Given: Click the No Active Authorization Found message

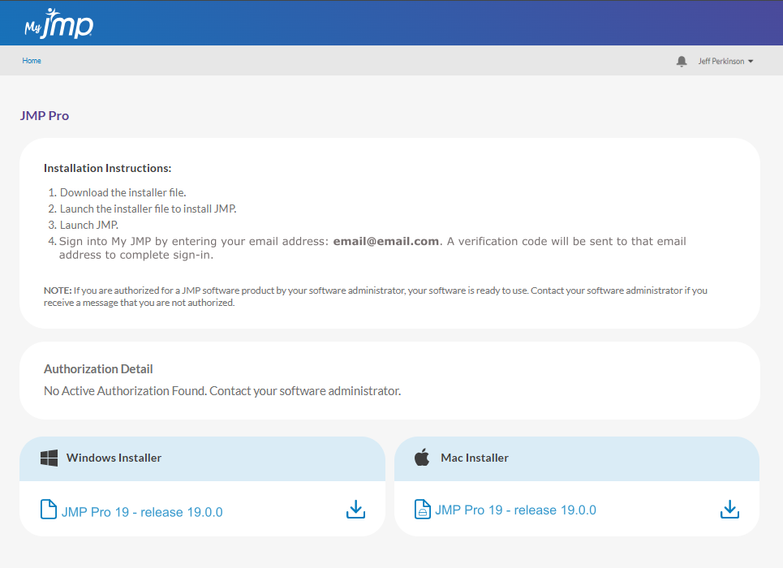Looking at the screenshot, I should 222,391.
